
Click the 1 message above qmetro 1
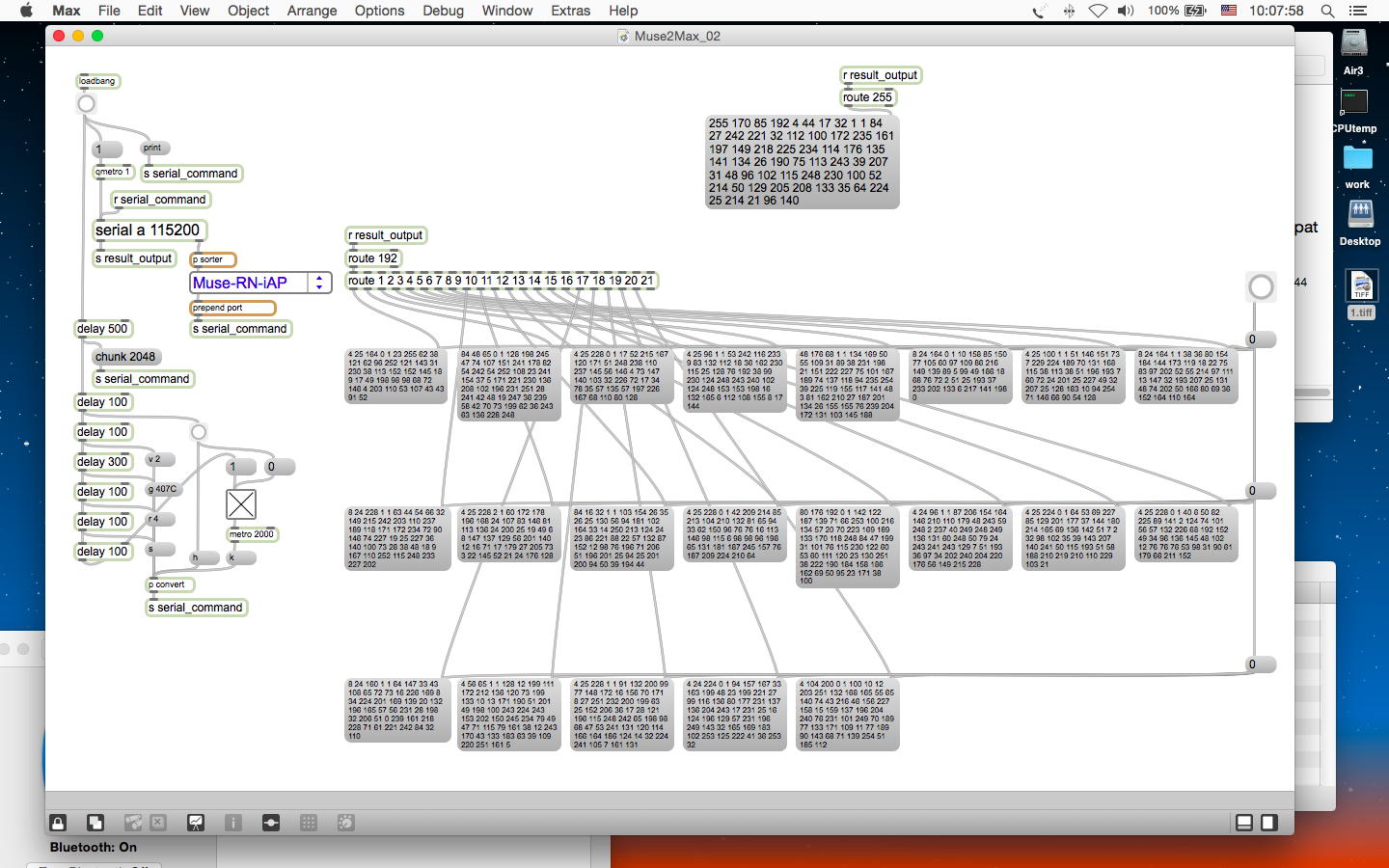point(107,149)
